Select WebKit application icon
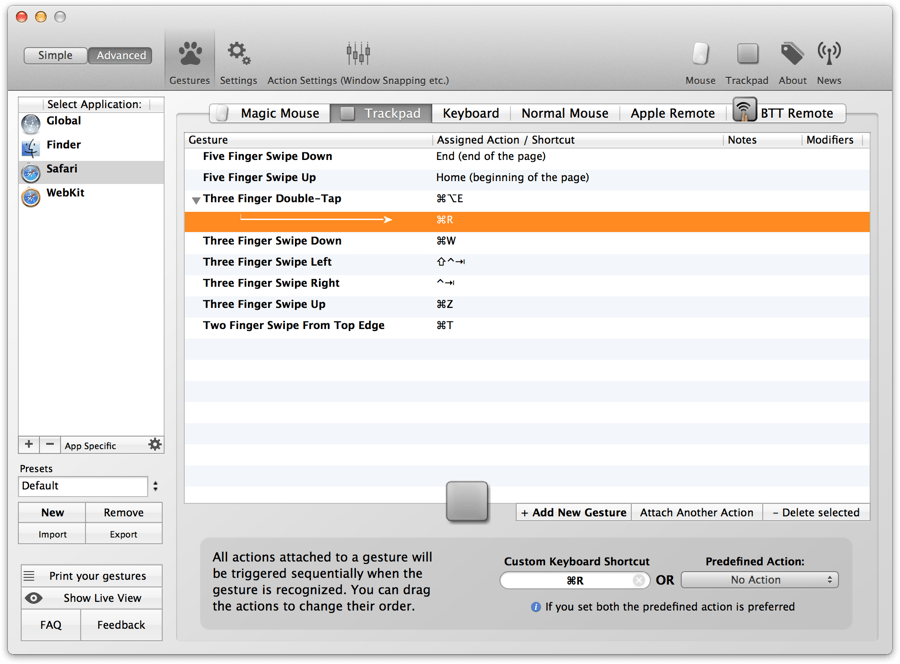900x664 pixels. pyautogui.click(x=31, y=196)
